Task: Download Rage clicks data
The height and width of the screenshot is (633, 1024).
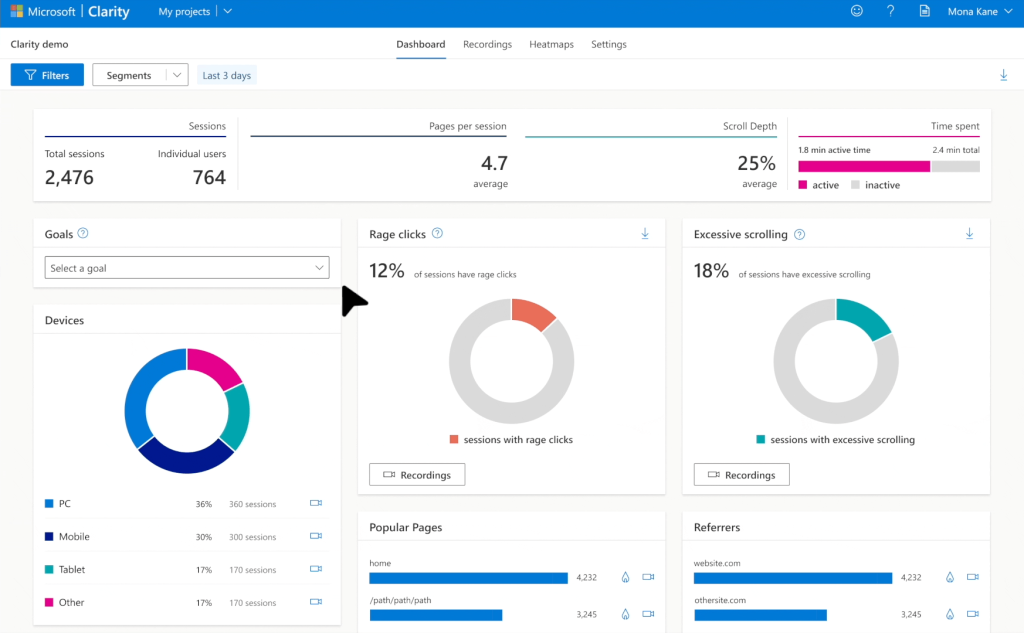Action: (x=645, y=233)
